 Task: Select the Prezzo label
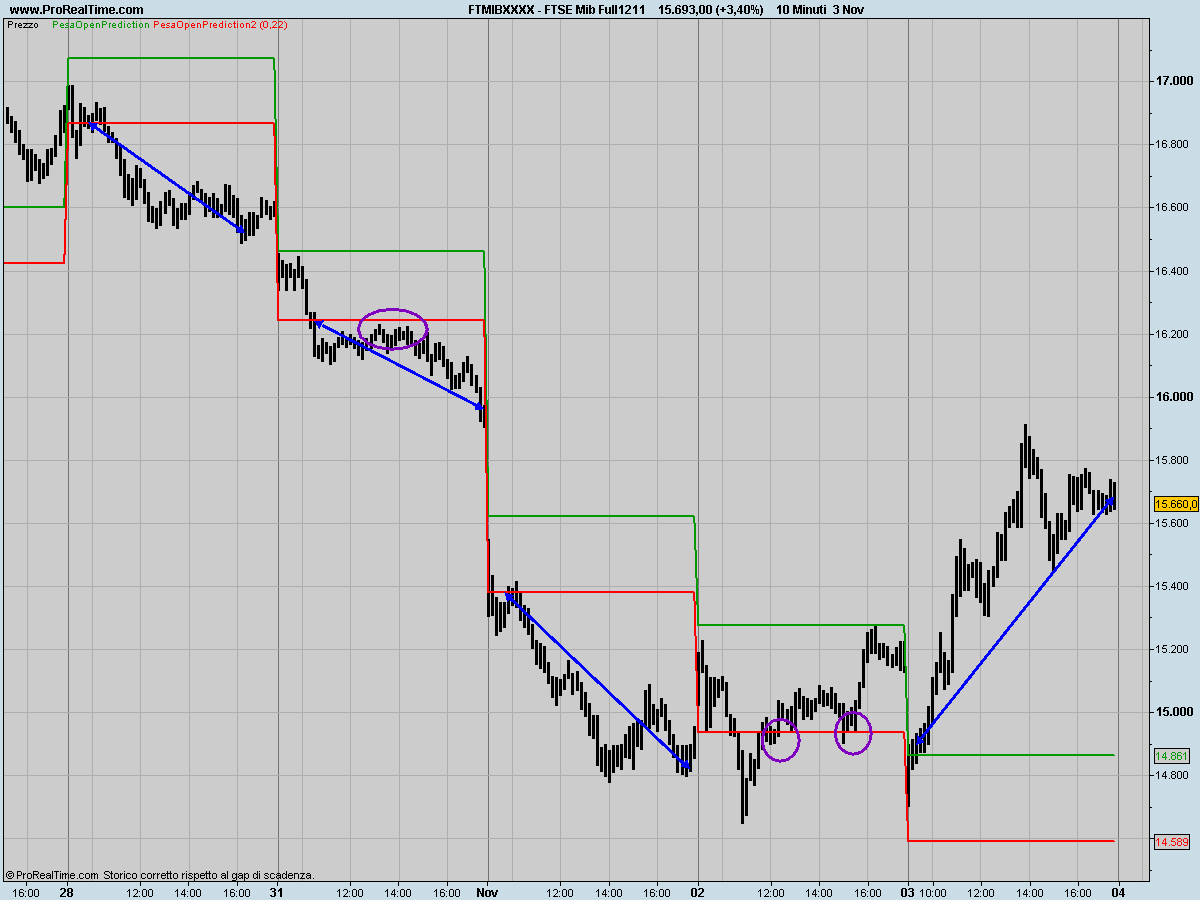[23, 24]
